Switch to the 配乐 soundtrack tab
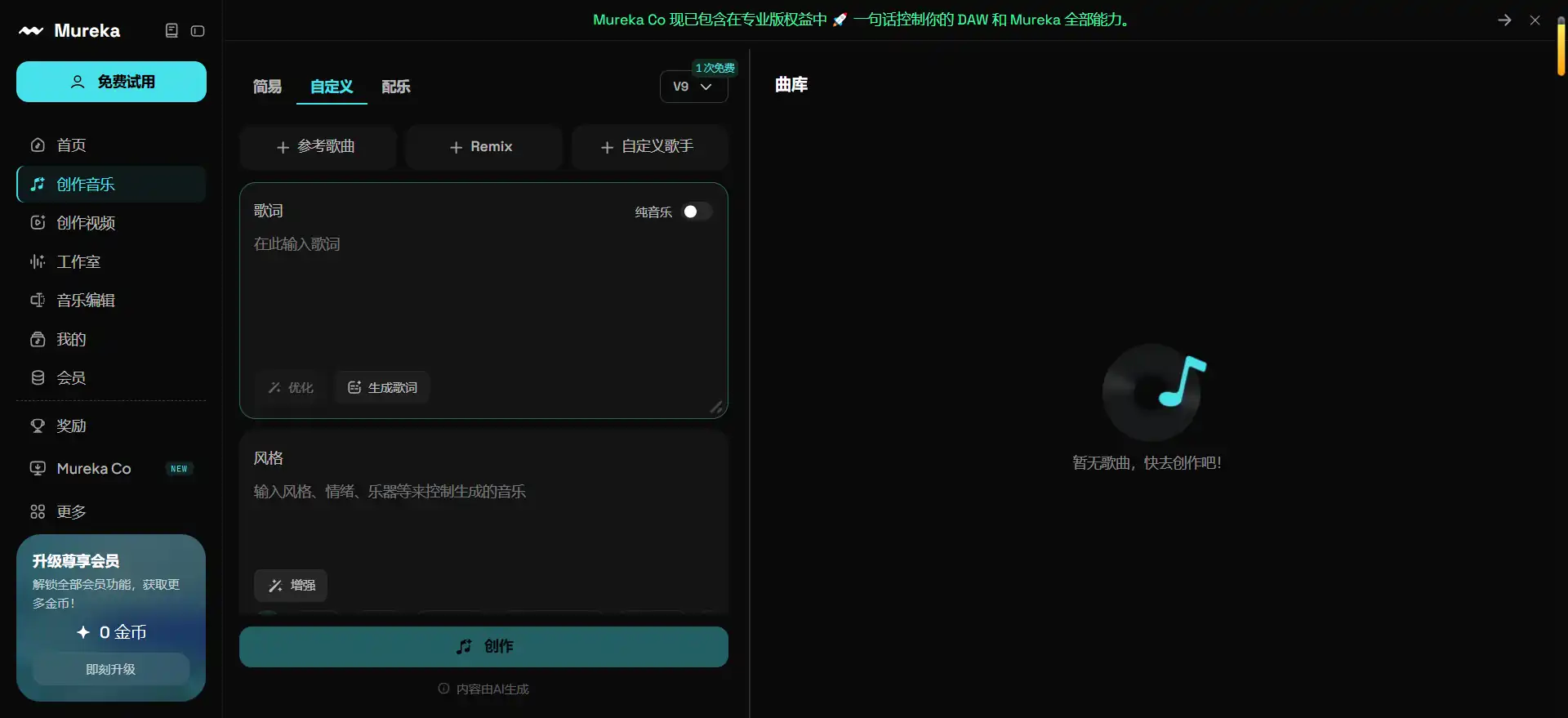The height and width of the screenshot is (718, 1568). [x=396, y=87]
